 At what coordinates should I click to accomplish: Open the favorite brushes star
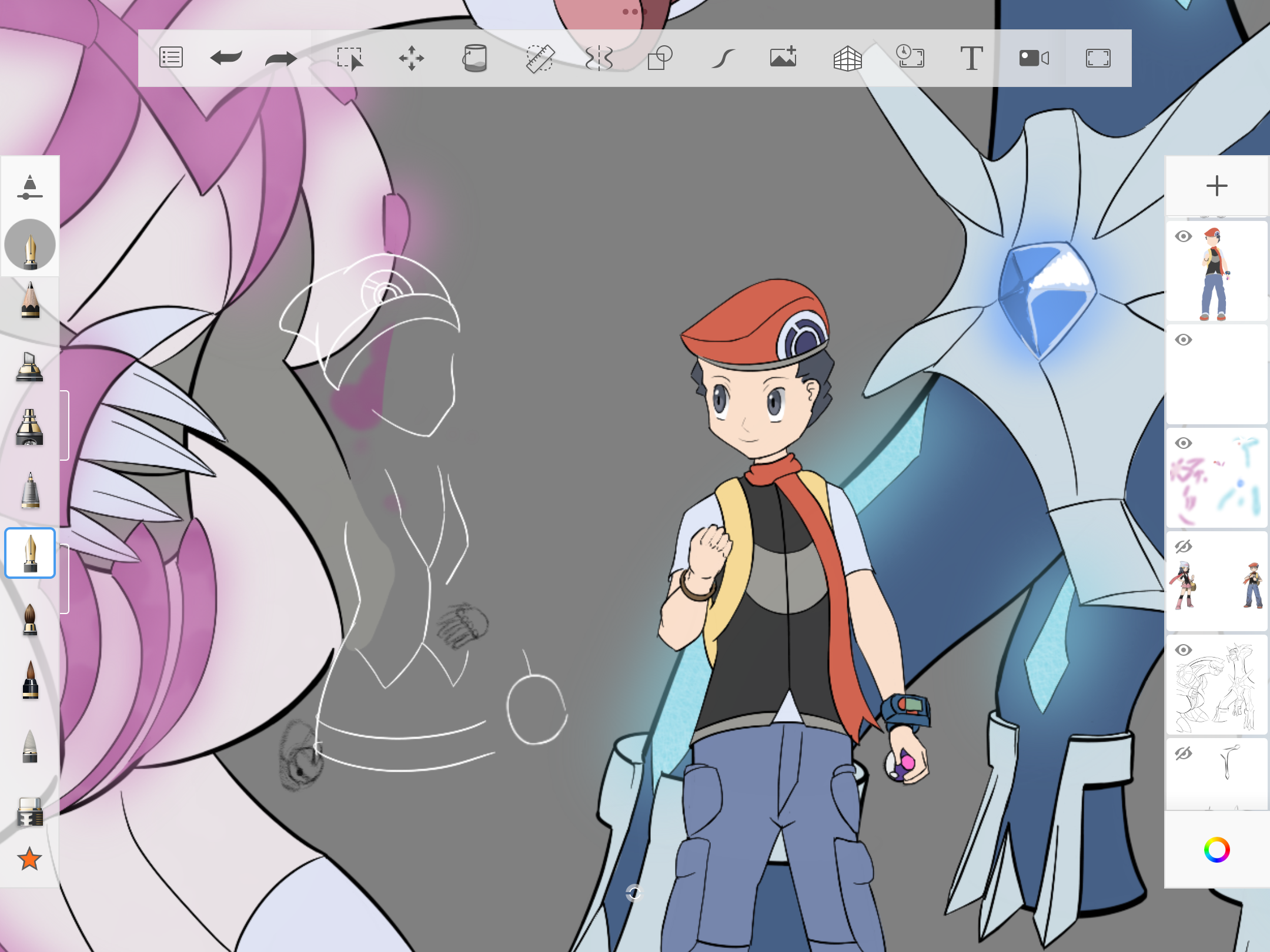pos(29,859)
